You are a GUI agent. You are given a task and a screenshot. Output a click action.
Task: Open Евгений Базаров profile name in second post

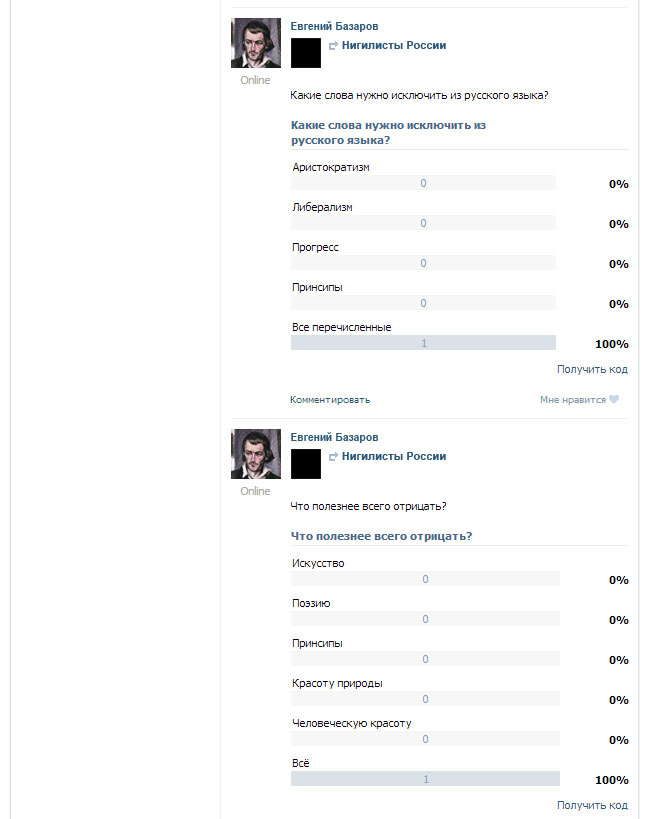click(x=334, y=437)
